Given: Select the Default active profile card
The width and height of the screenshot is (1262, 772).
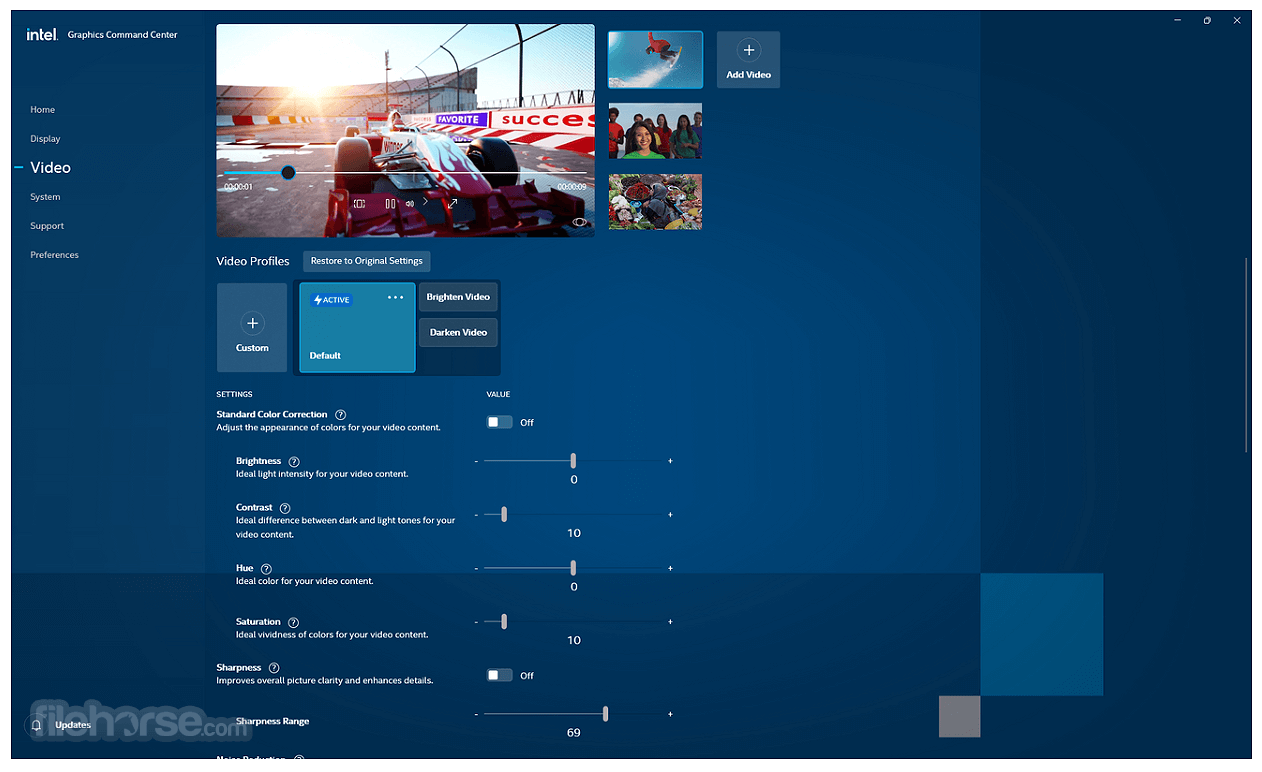Looking at the screenshot, I should (x=357, y=327).
